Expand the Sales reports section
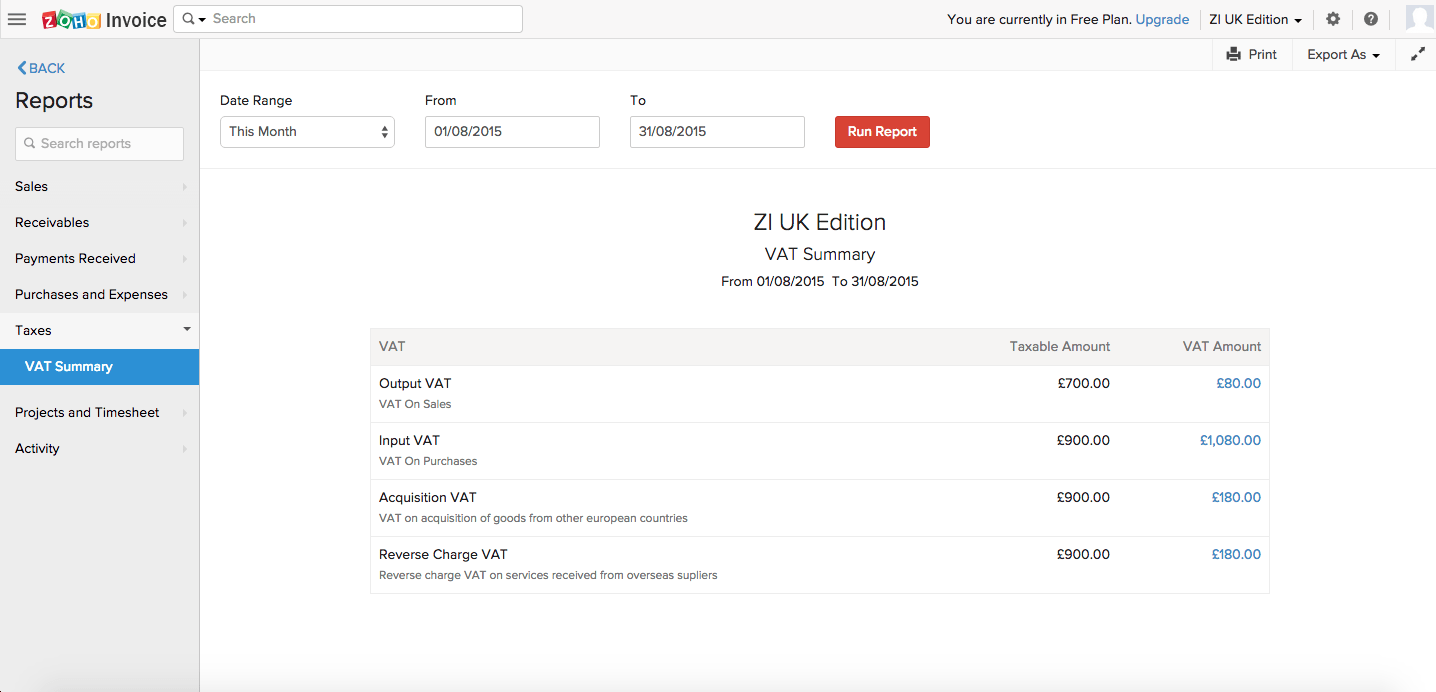 pyautogui.click(x=99, y=187)
